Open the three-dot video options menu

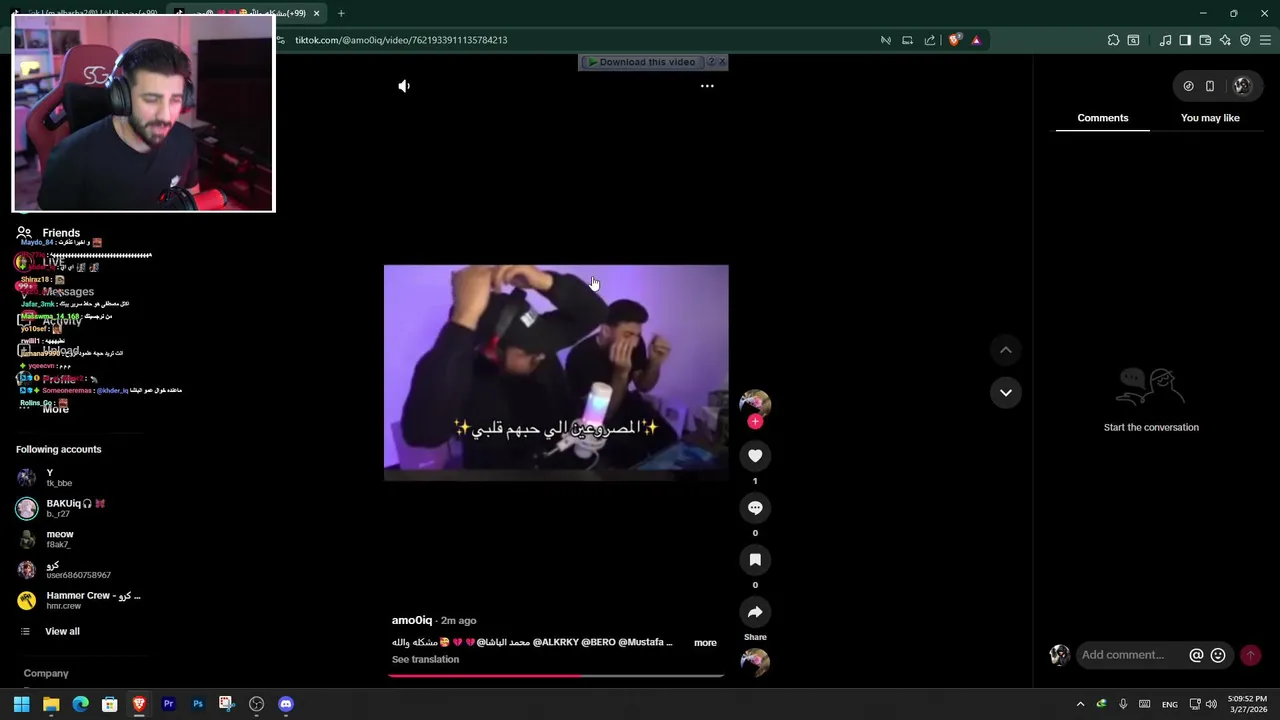[x=707, y=86]
